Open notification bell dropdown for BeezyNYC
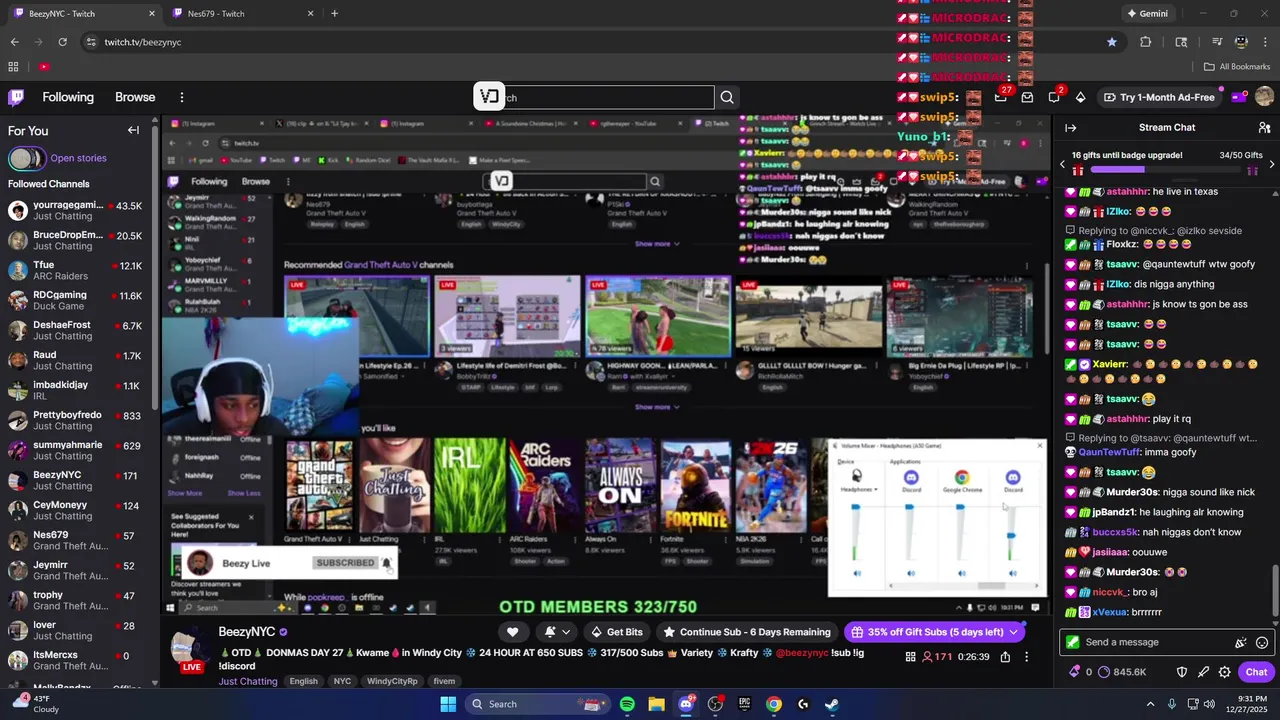Screen dimensions: 1280x720 pyautogui.click(x=557, y=632)
